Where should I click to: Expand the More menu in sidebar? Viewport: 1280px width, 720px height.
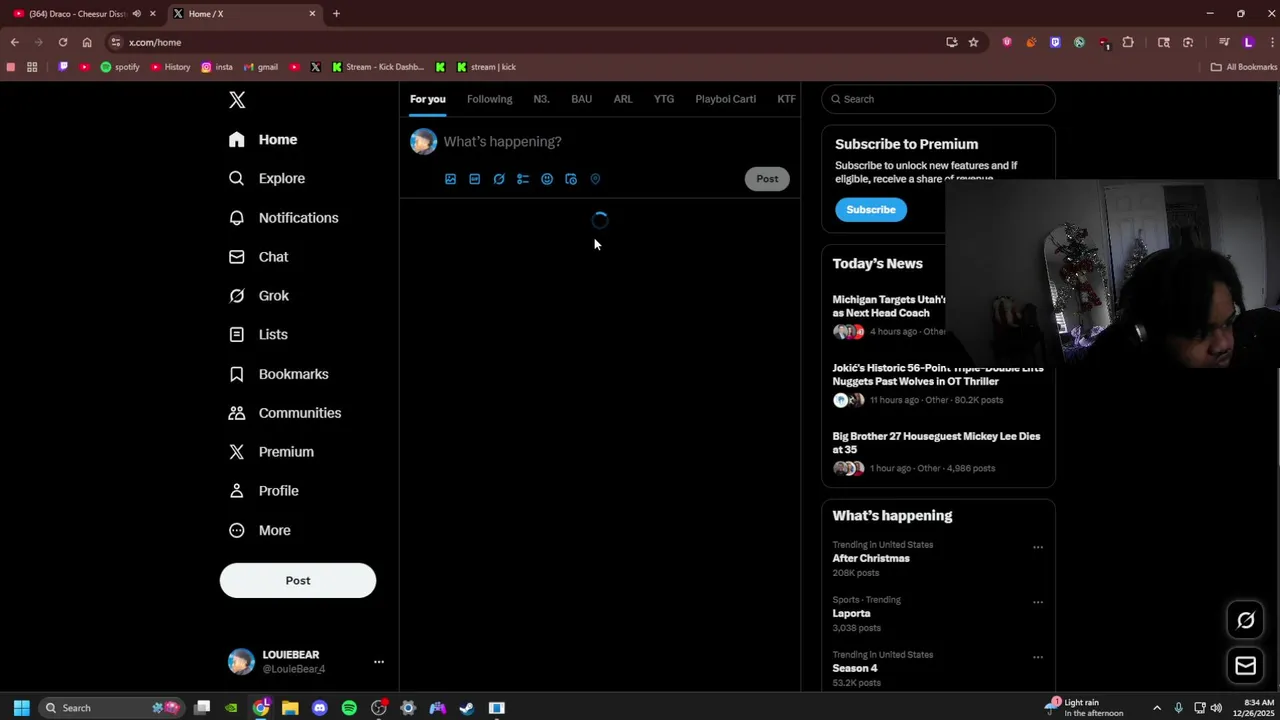[x=260, y=530]
